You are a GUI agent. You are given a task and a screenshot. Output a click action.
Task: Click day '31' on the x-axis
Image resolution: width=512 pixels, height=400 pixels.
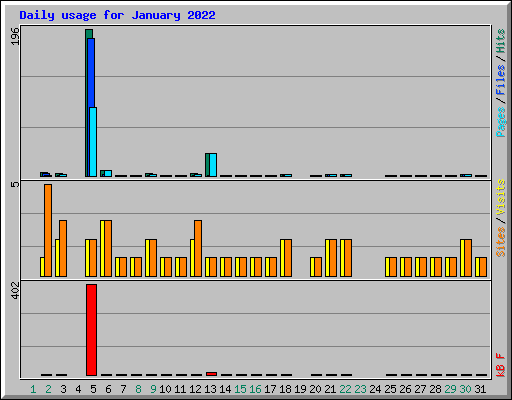(x=480, y=389)
